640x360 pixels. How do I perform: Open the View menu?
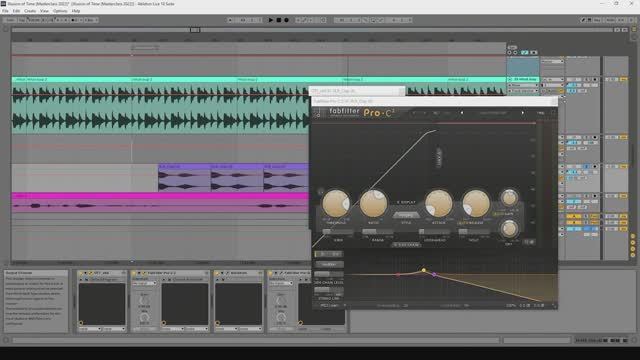point(44,11)
